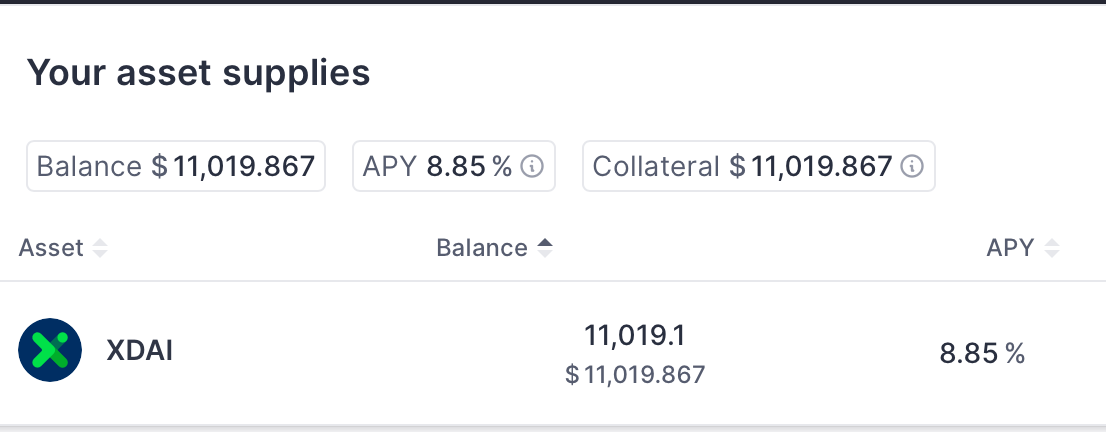Click the sort arrows beside Balance header

point(544,249)
